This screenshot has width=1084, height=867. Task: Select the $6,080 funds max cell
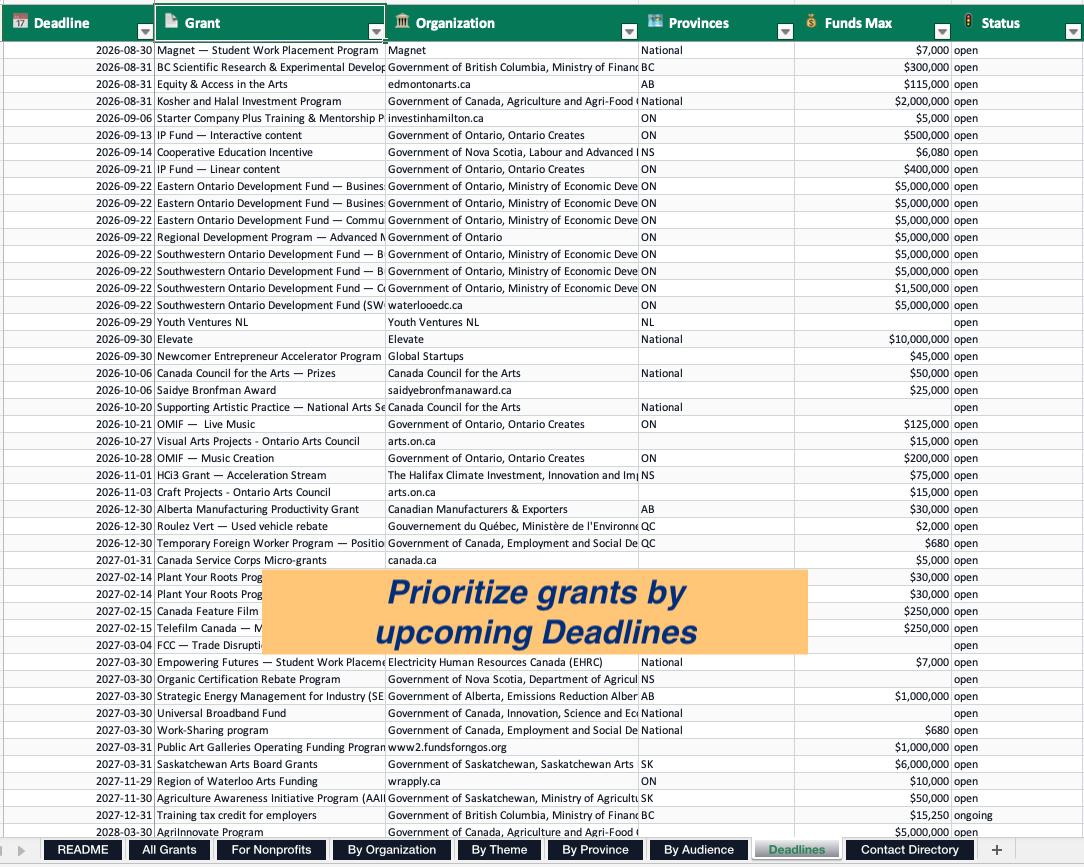(873, 152)
